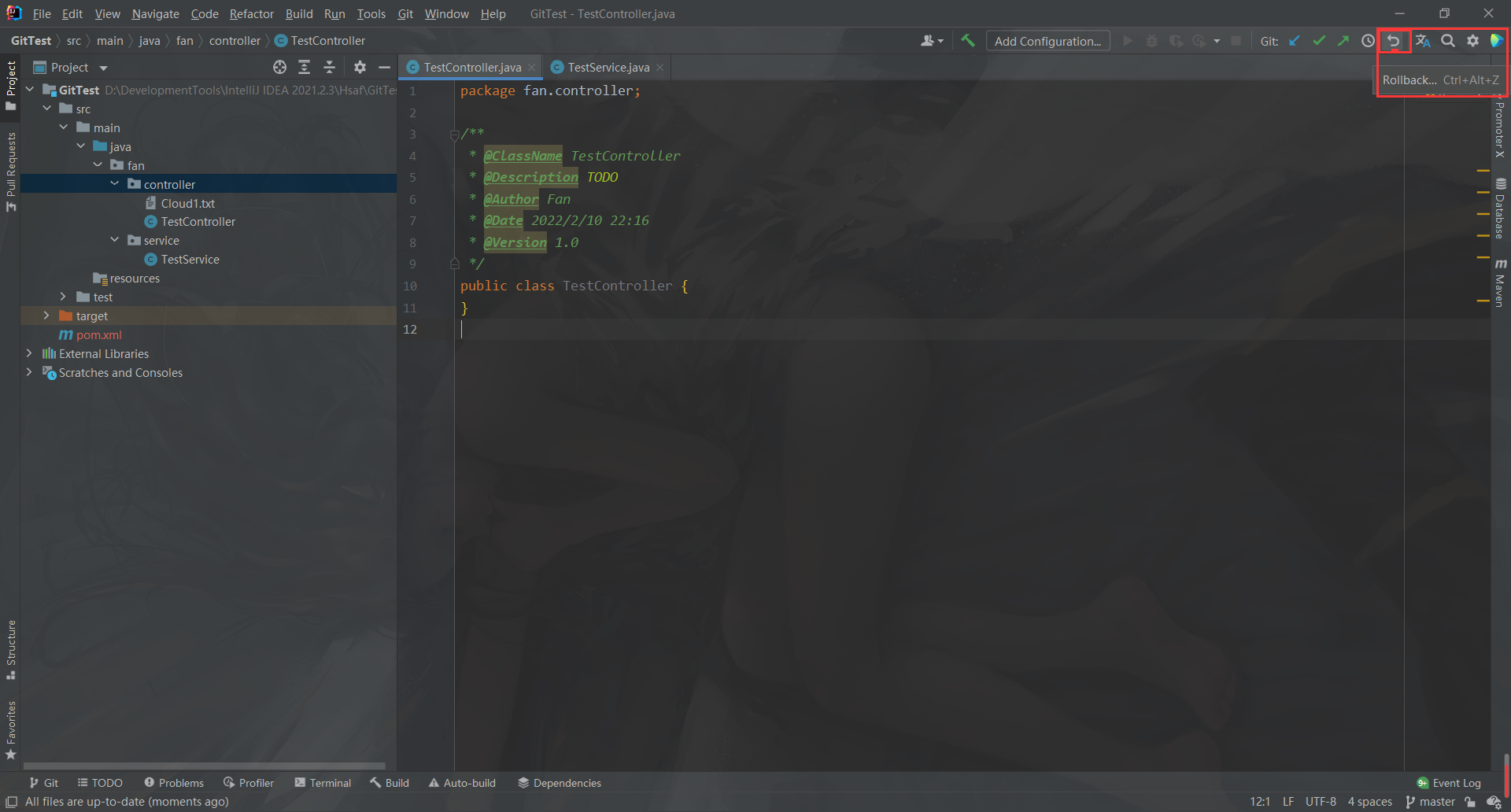Hide the Project tool window
Image resolution: width=1511 pixels, height=812 pixels.
pyautogui.click(x=384, y=68)
